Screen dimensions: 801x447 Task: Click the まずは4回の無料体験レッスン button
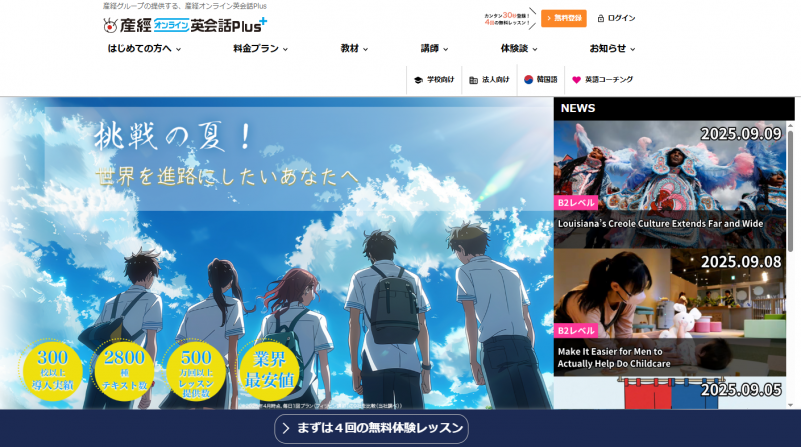371,429
